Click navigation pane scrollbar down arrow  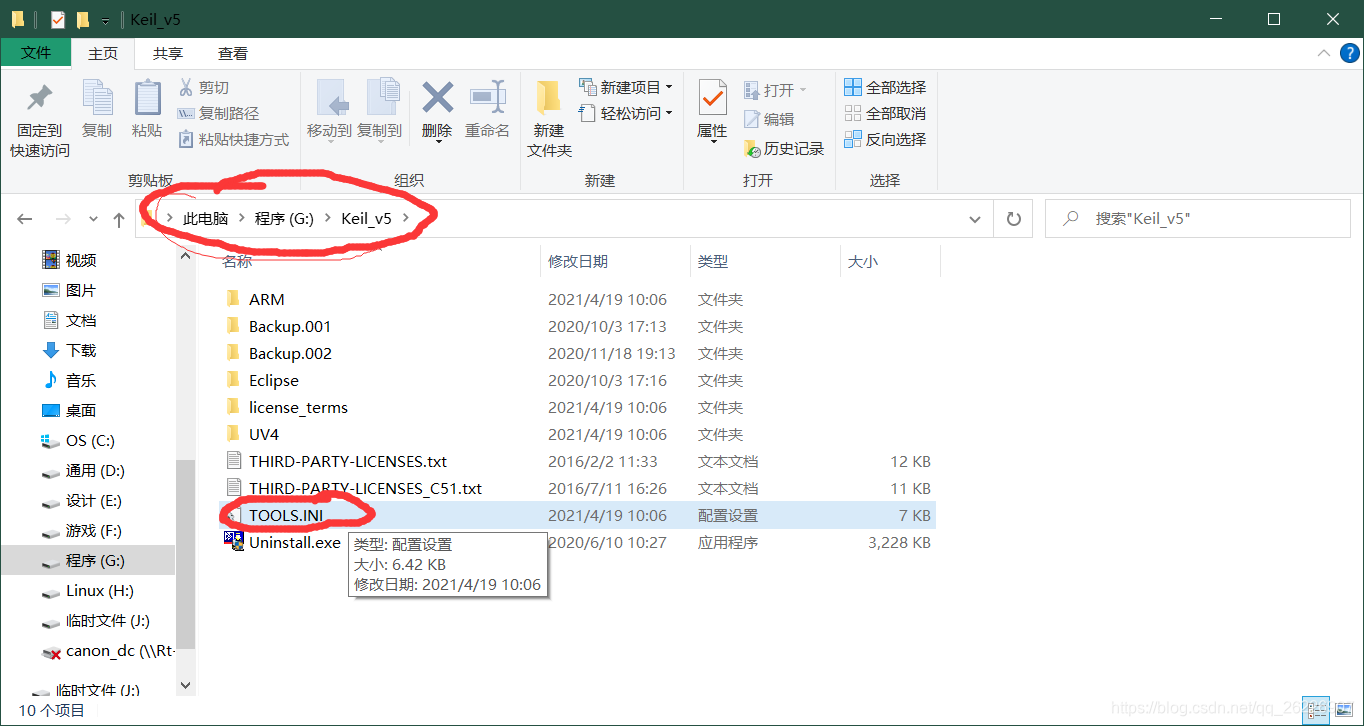185,686
